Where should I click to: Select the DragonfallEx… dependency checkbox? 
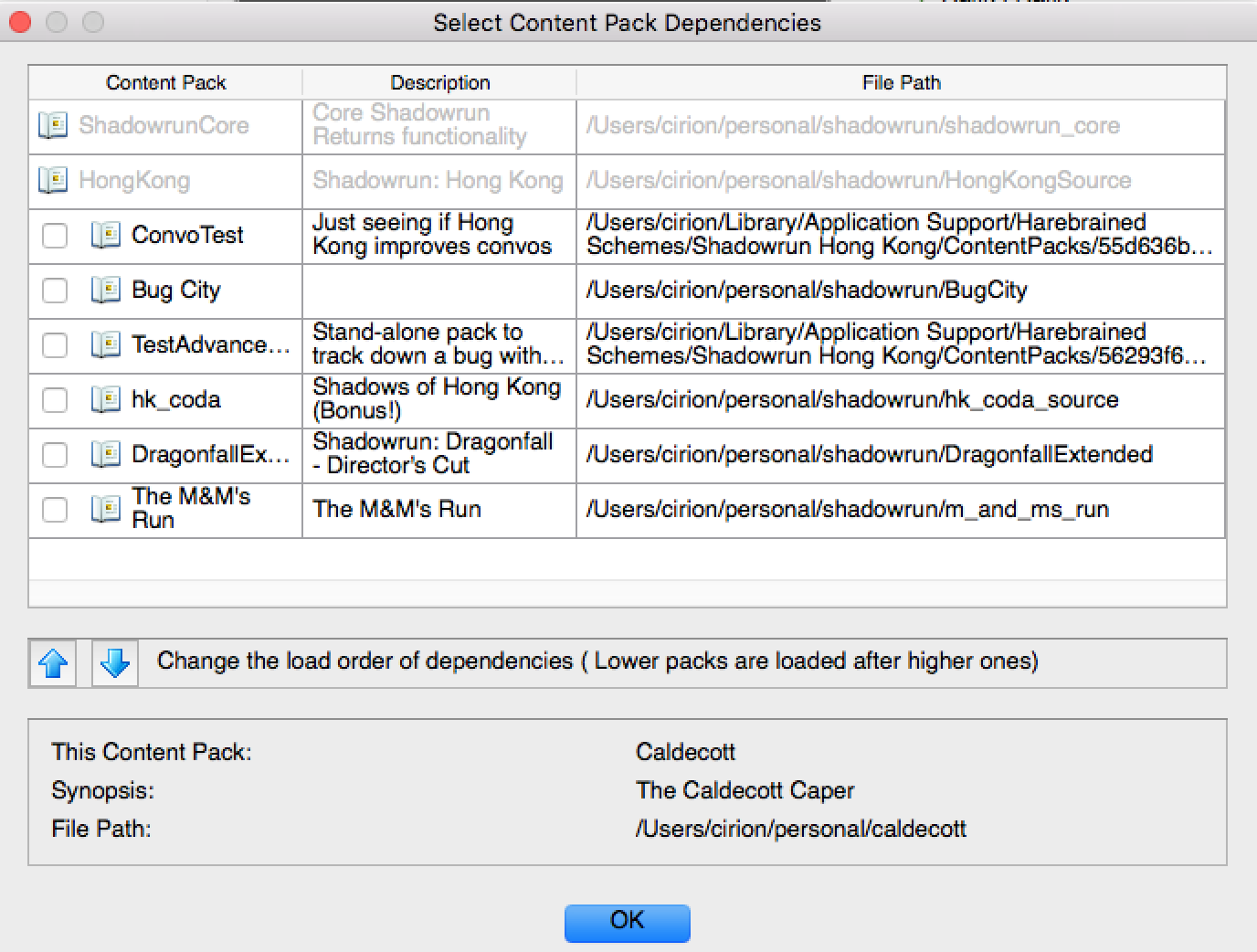55,454
